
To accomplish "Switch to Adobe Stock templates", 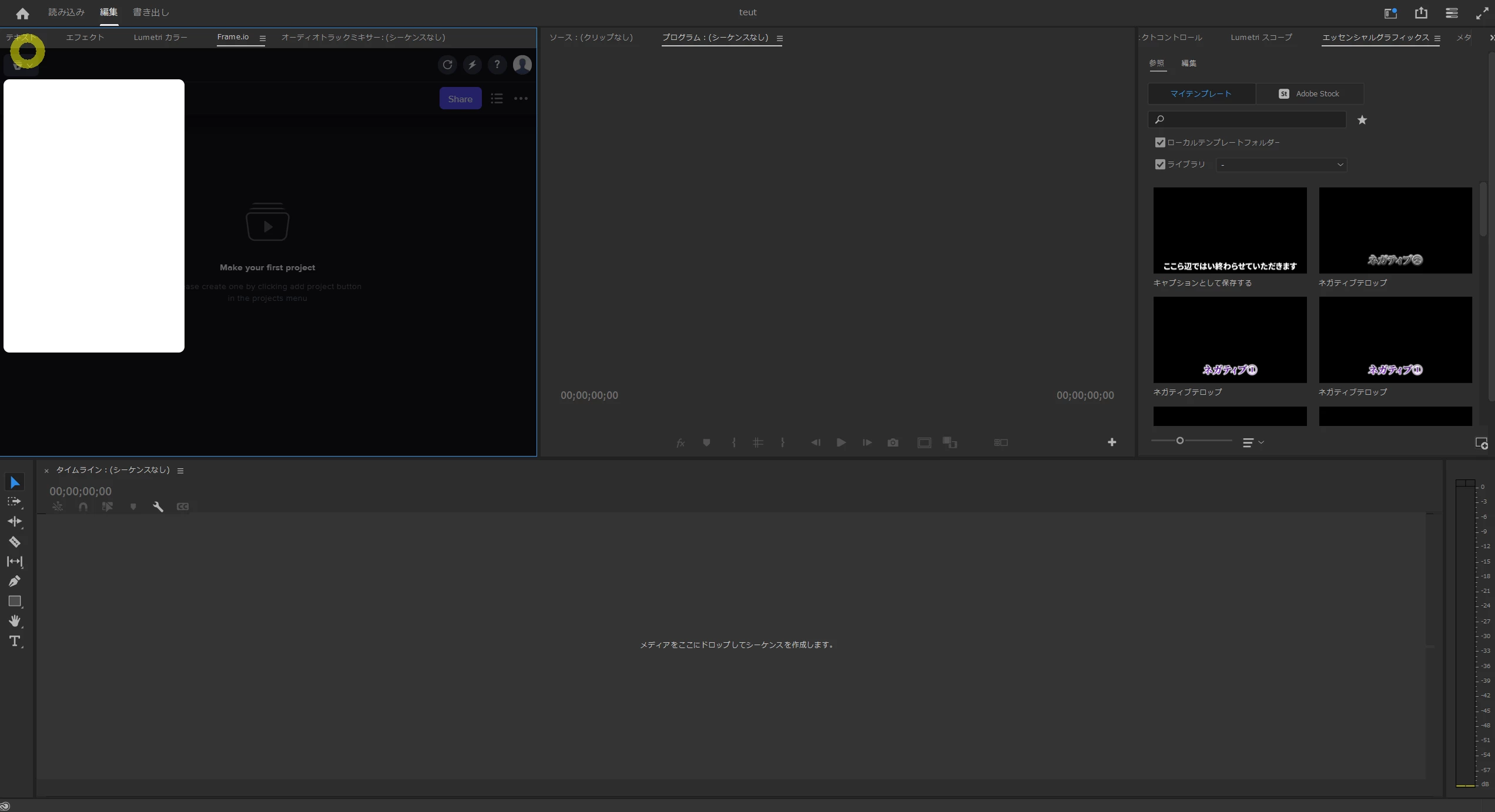I will tap(1309, 94).
